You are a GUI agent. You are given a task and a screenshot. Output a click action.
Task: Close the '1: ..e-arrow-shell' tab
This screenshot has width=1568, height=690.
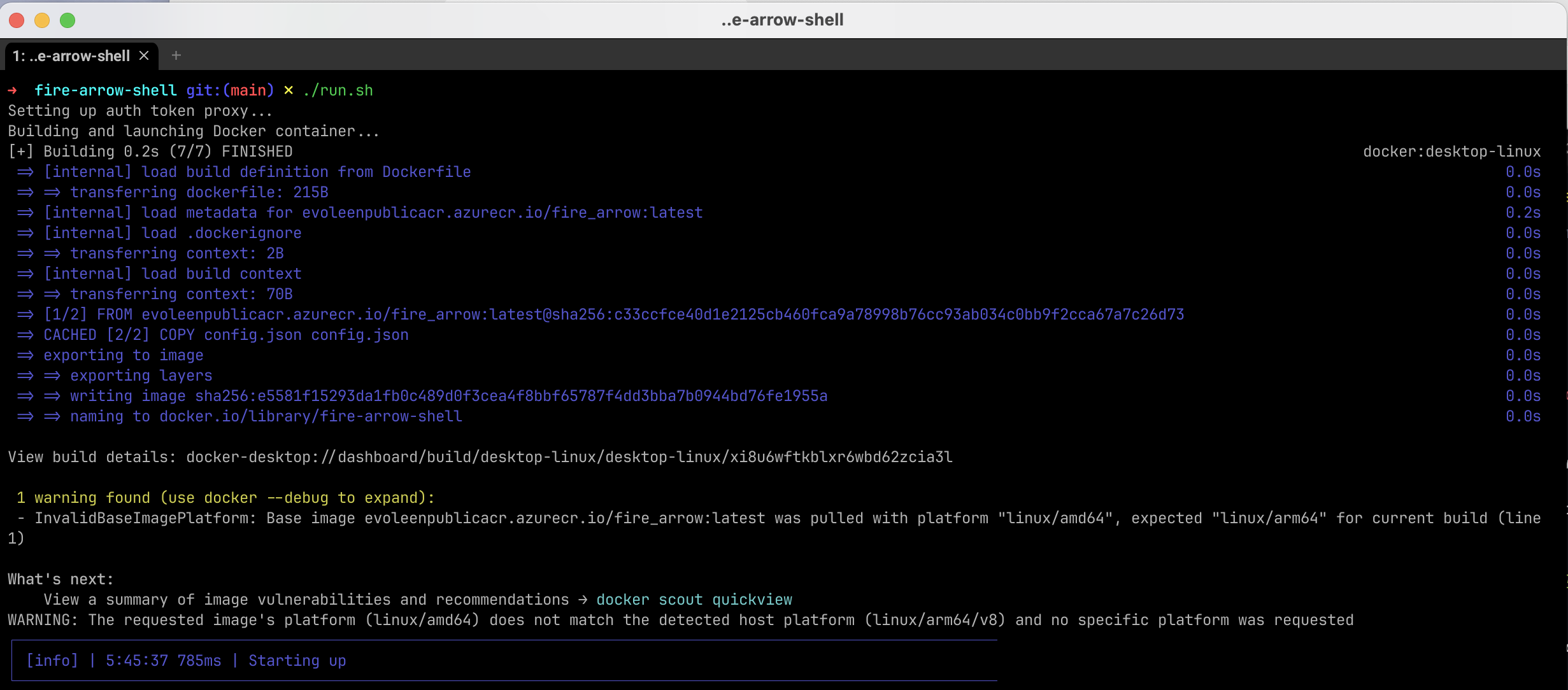(143, 55)
